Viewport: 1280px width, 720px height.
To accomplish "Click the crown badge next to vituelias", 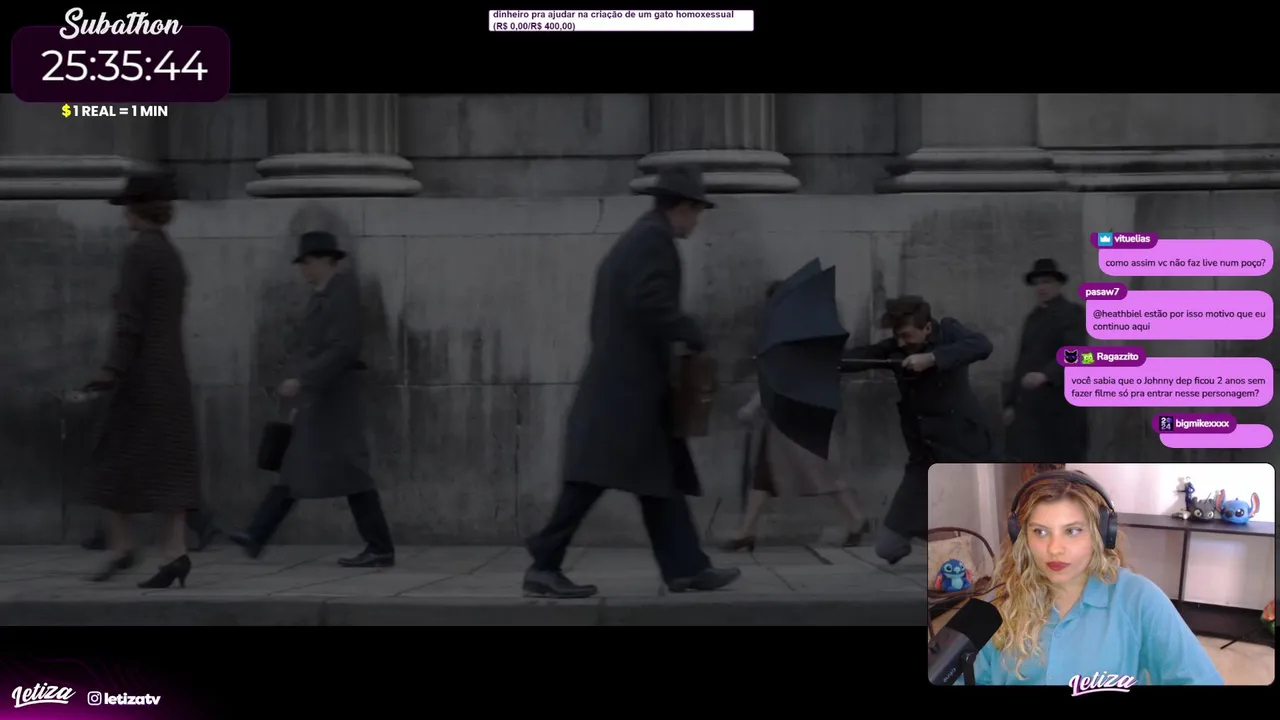I will coord(1104,239).
